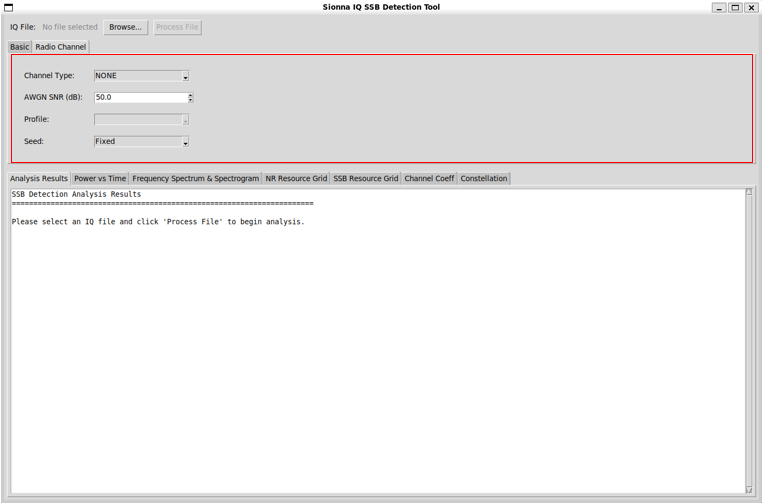Screen dimensions: 762x503
Task: Open Frequency Spectrum & Spectrogram tab
Action: coord(195,179)
